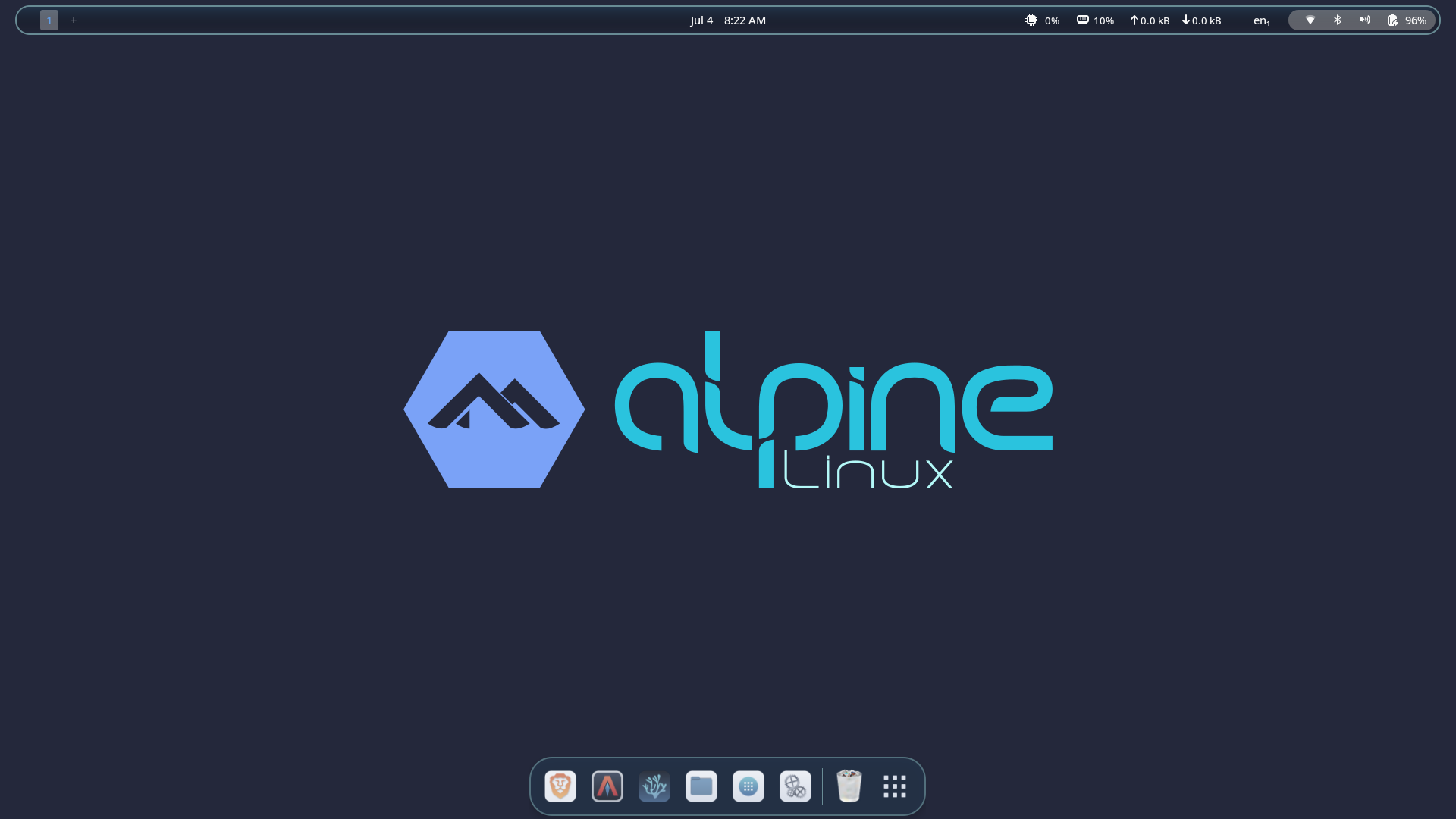This screenshot has width=1456, height=819.
Task: View download speed indicator
Action: [x=1201, y=20]
